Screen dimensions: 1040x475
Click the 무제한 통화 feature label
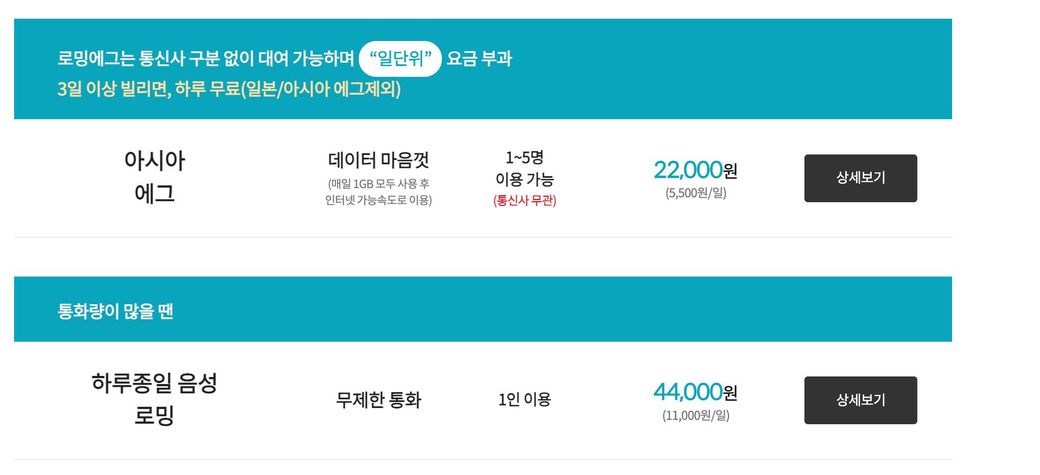379,400
